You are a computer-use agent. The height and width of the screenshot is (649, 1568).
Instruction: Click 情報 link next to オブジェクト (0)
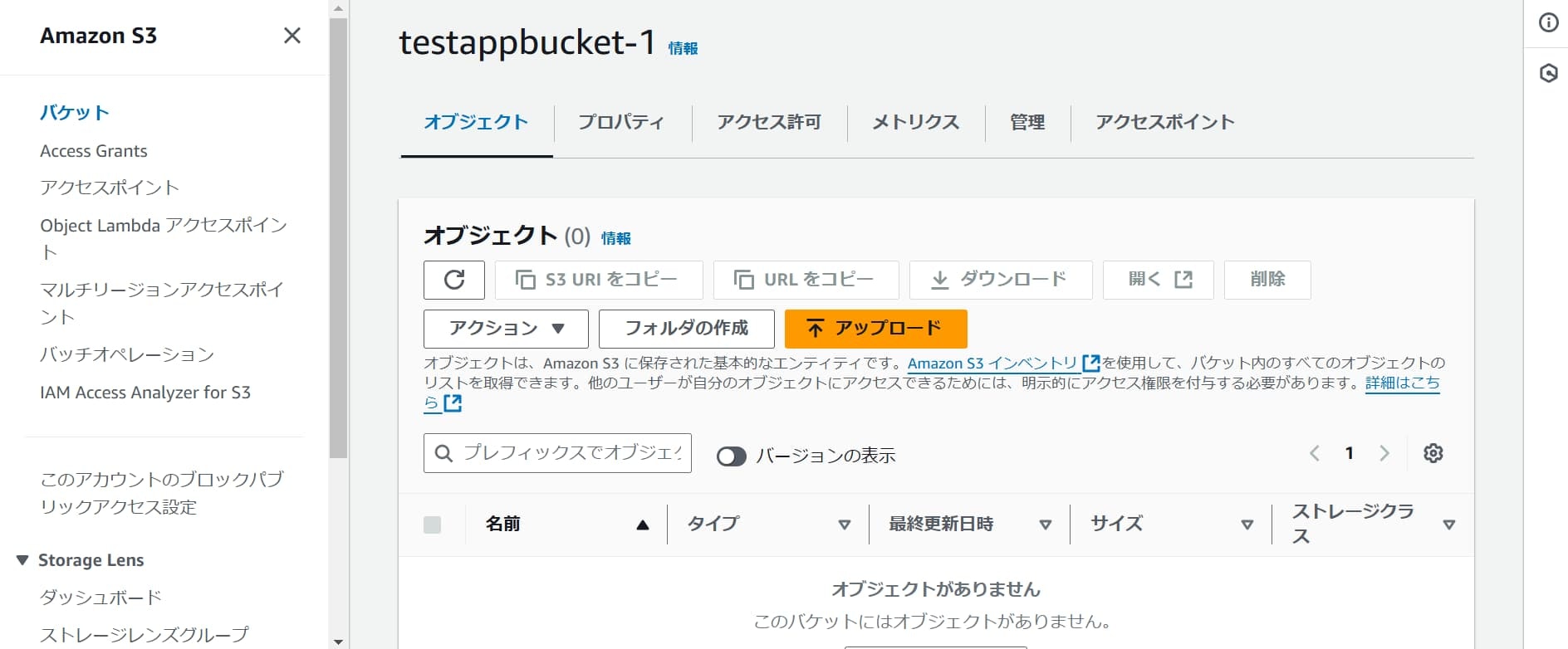615,239
